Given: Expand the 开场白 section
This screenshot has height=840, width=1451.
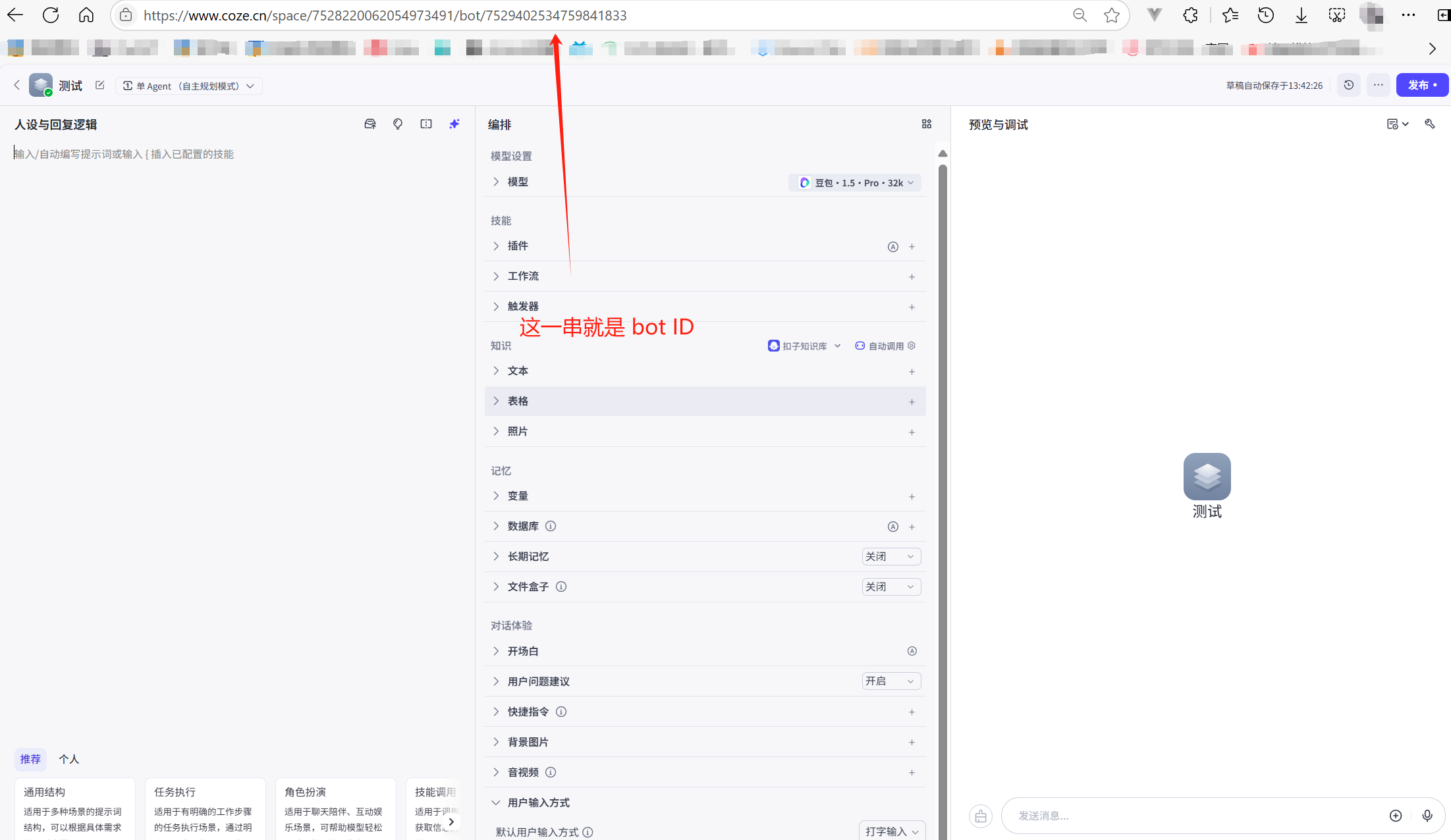Looking at the screenshot, I should tap(496, 651).
